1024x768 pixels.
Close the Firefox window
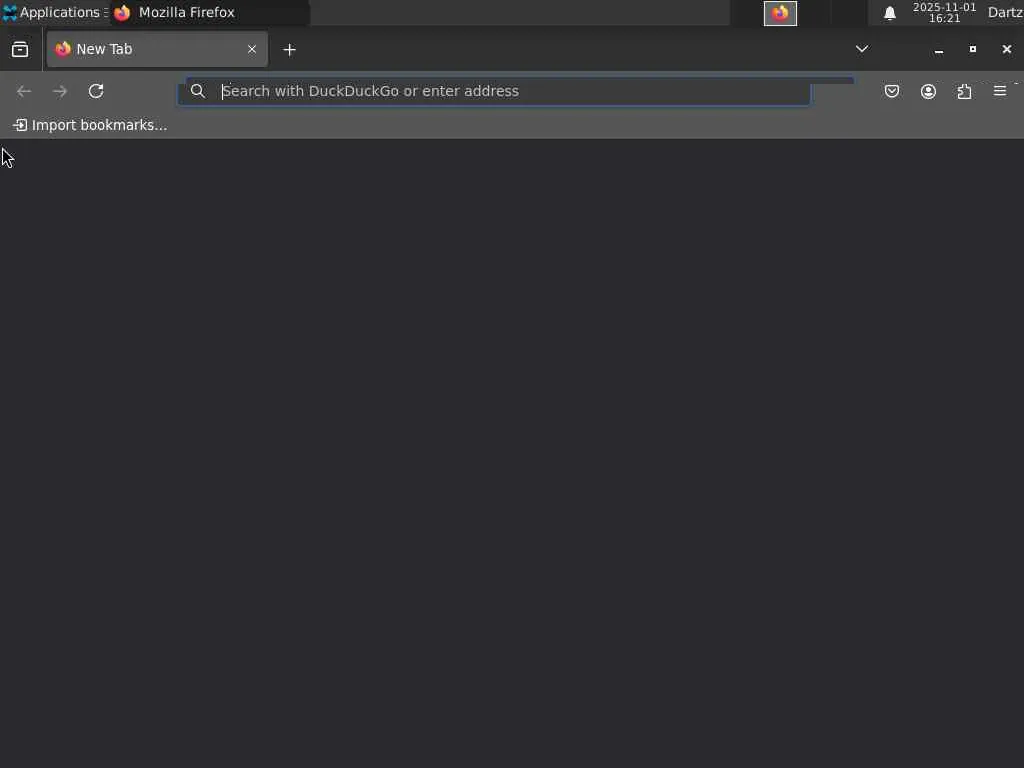click(1007, 49)
